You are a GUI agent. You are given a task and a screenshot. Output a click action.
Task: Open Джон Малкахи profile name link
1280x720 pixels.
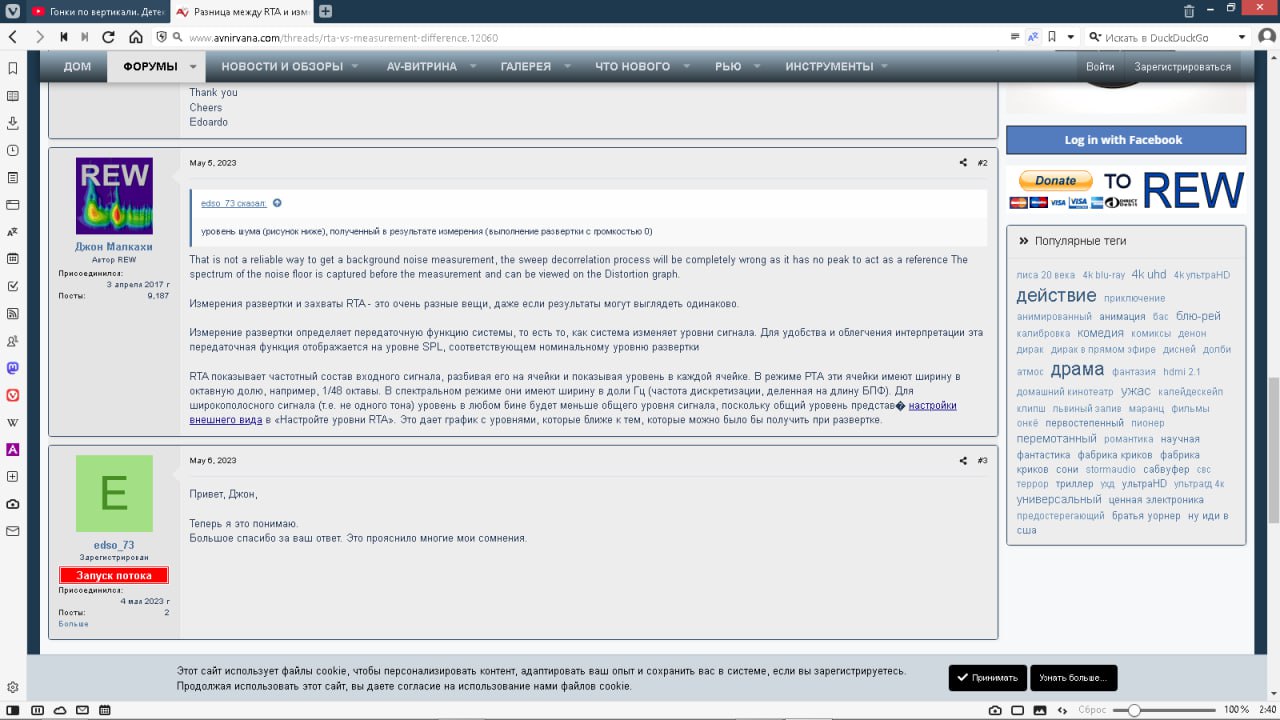point(114,247)
